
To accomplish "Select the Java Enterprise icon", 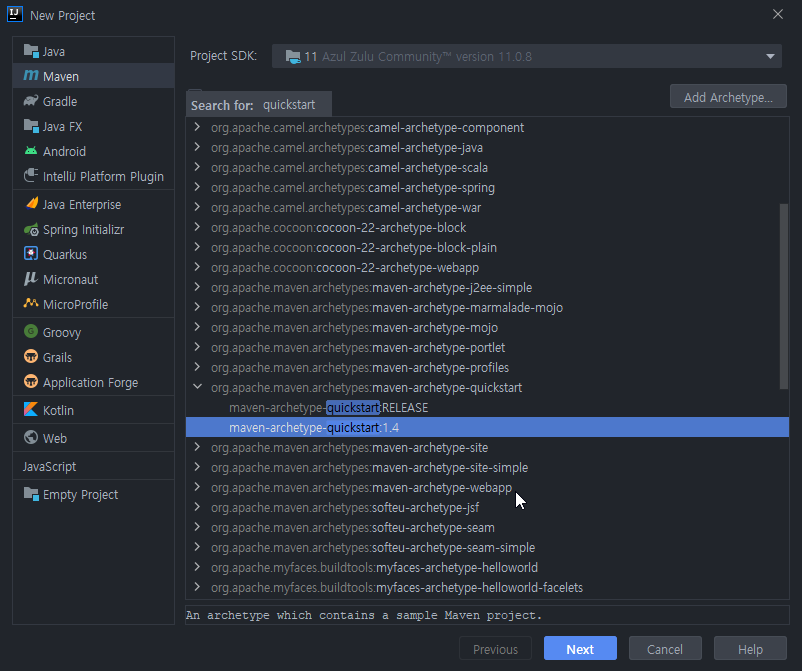I will [31, 204].
